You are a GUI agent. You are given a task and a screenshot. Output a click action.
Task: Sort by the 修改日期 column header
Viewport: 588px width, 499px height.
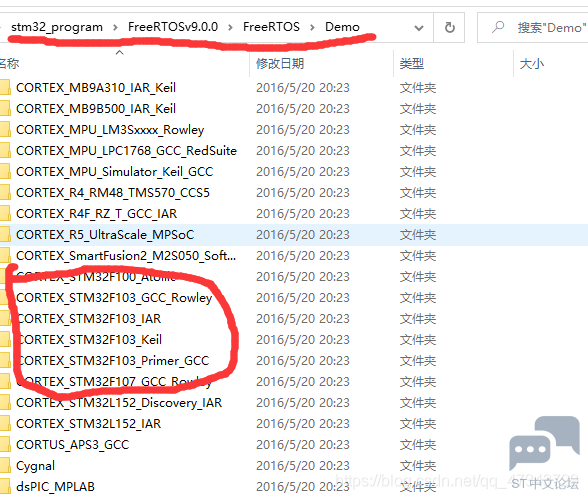click(280, 63)
